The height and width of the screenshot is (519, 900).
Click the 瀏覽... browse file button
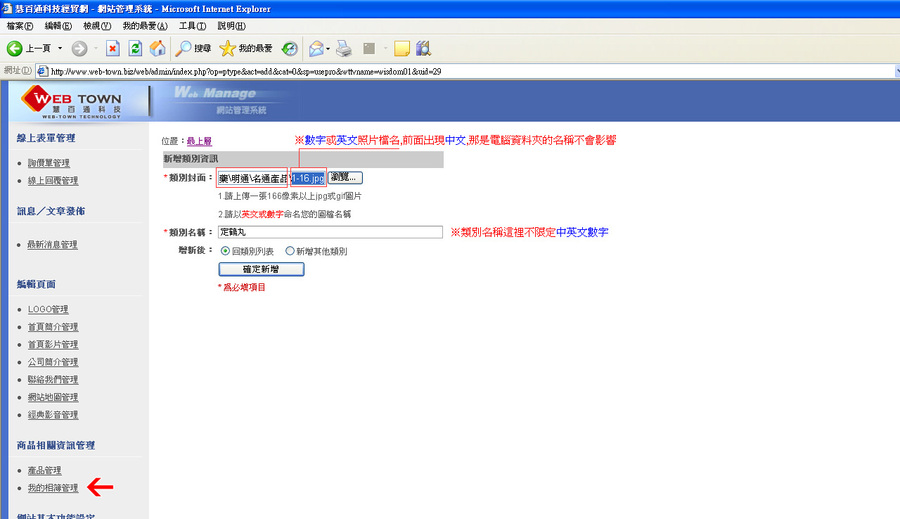click(x=345, y=177)
